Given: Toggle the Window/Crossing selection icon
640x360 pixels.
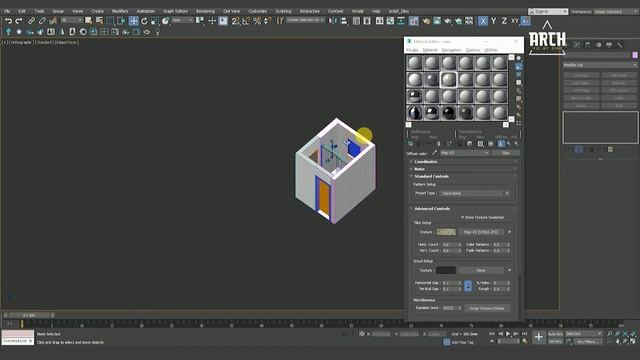Looking at the screenshot, I should coord(121,21).
